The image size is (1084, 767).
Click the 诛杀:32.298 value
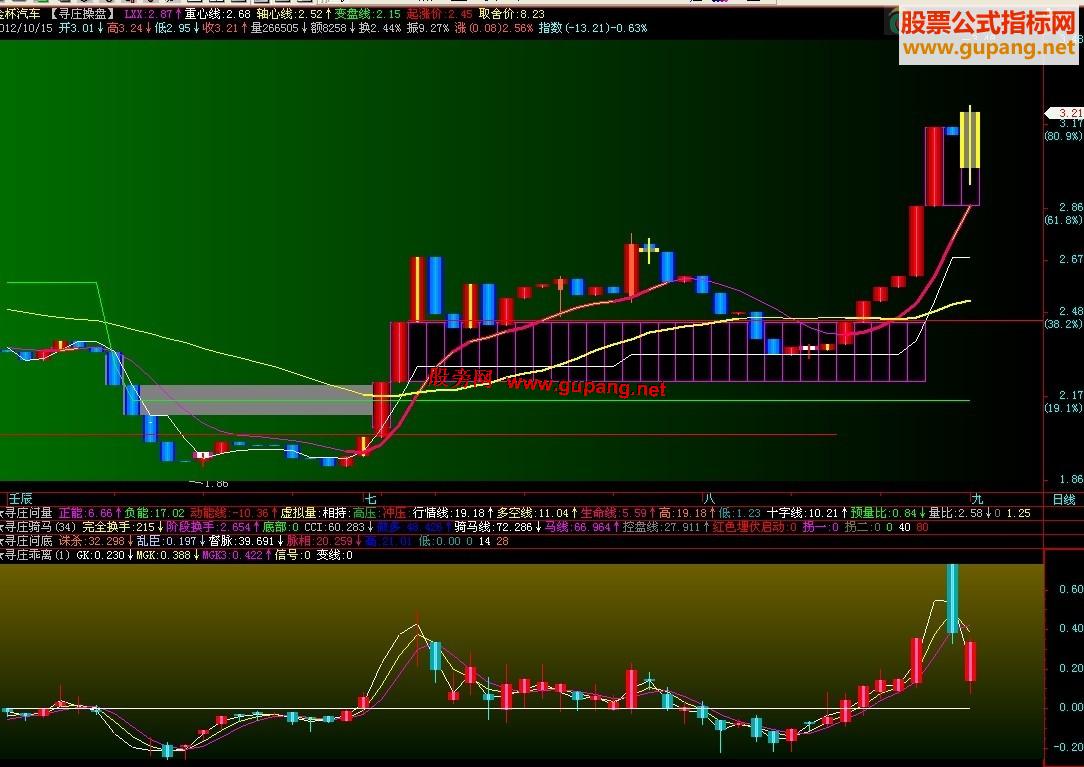point(91,541)
